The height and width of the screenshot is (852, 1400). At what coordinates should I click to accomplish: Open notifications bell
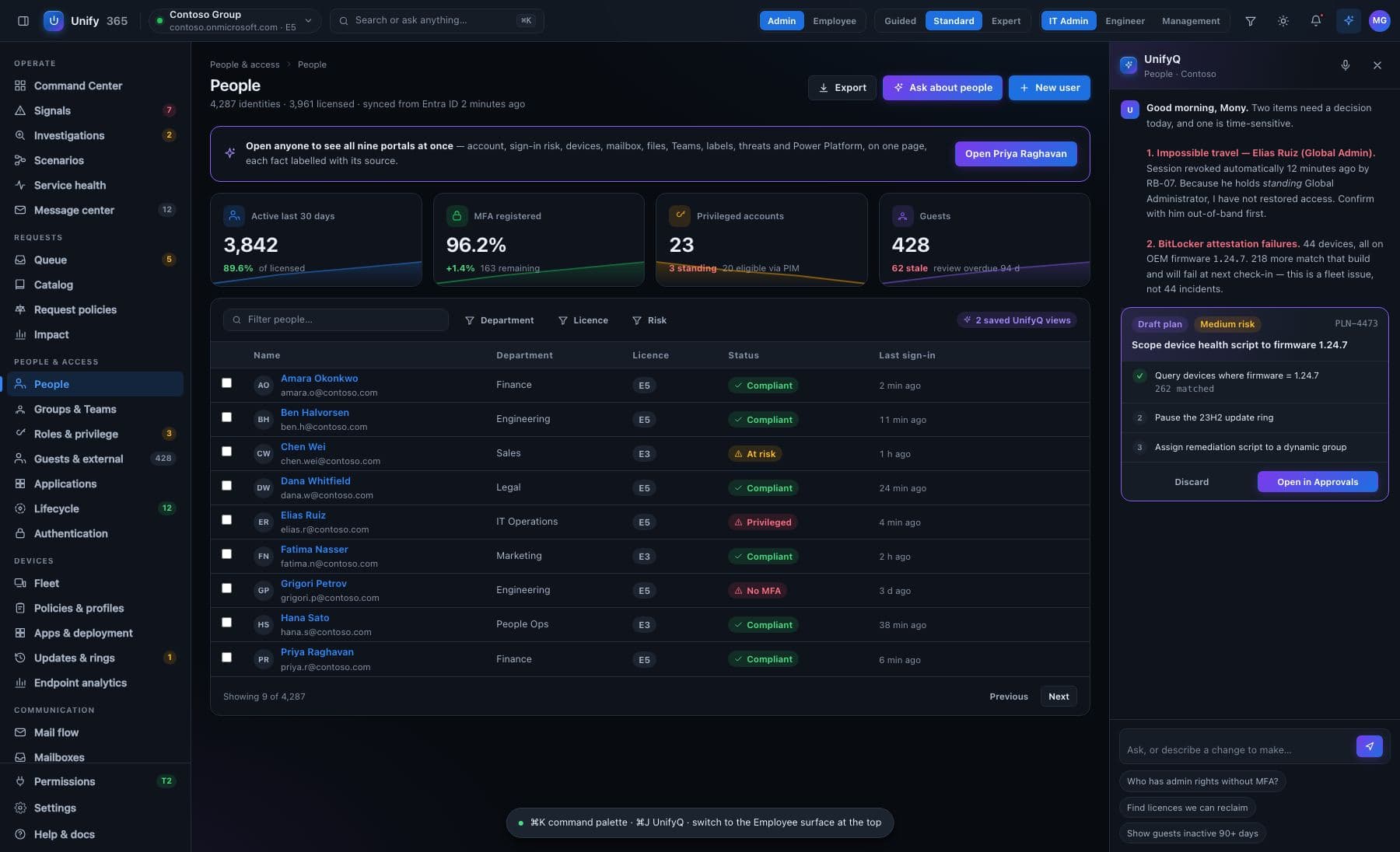tap(1316, 21)
